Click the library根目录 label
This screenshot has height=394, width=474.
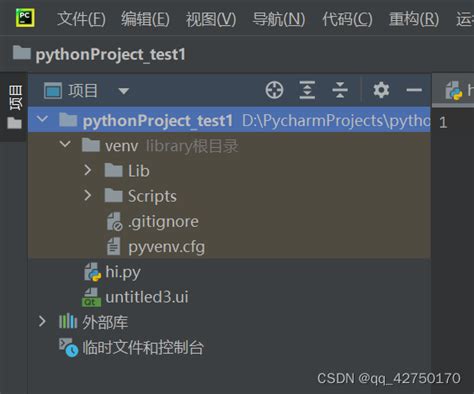click(192, 146)
